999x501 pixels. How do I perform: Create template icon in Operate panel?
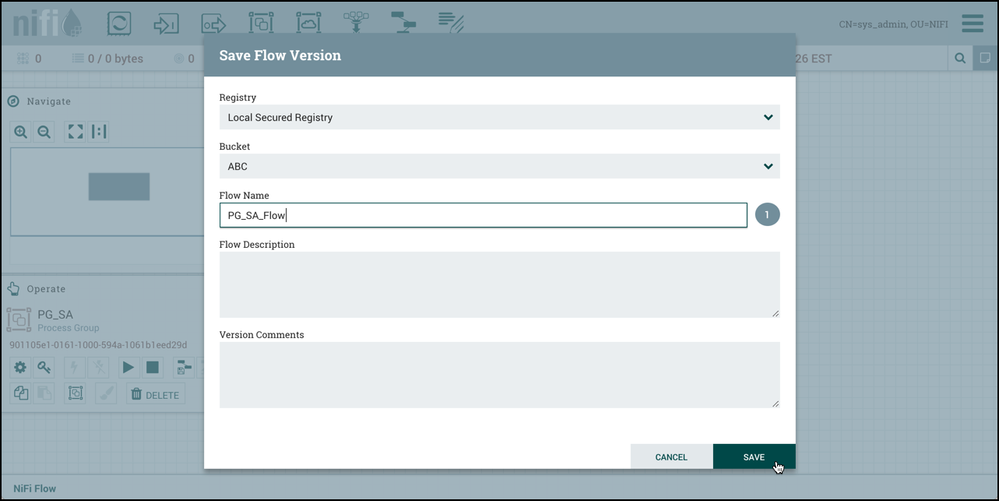tap(183, 367)
